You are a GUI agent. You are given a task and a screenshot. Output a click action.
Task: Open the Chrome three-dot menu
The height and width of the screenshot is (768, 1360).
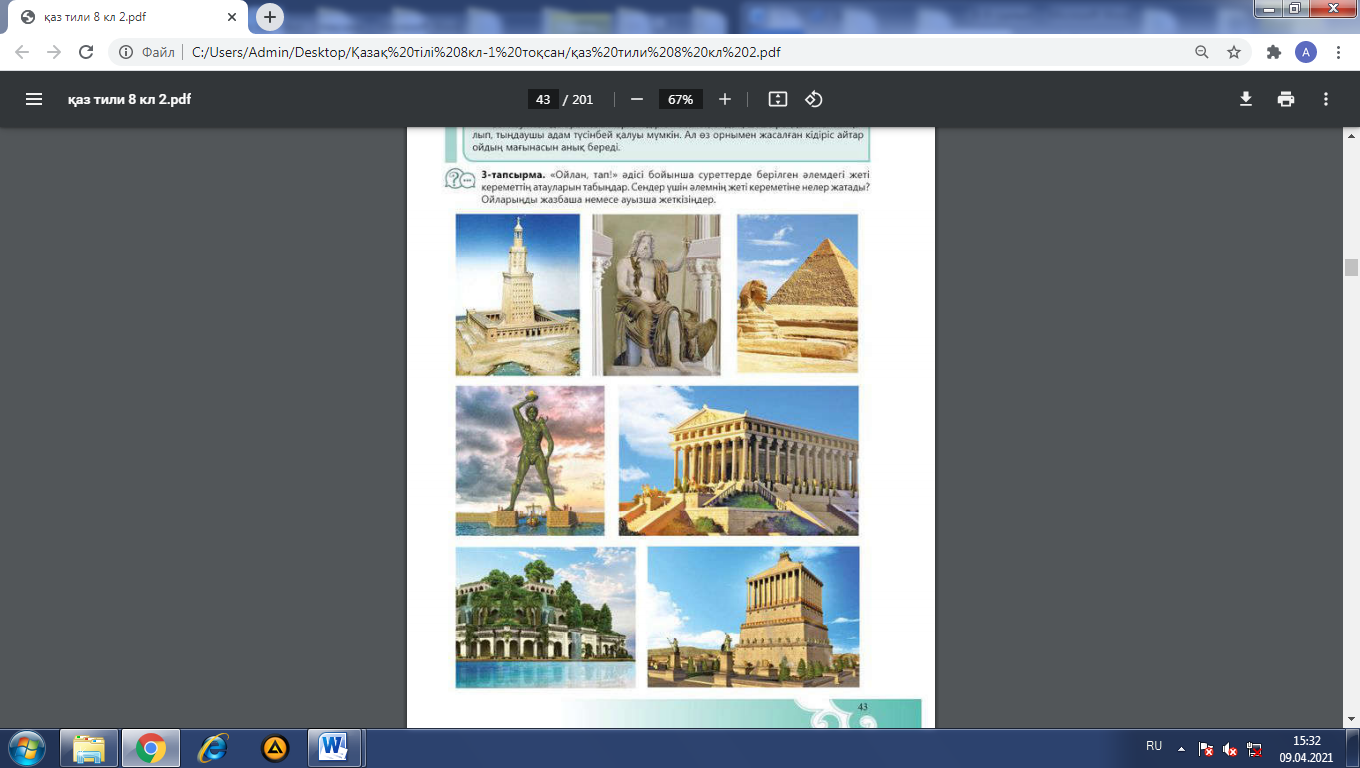pyautogui.click(x=1338, y=52)
